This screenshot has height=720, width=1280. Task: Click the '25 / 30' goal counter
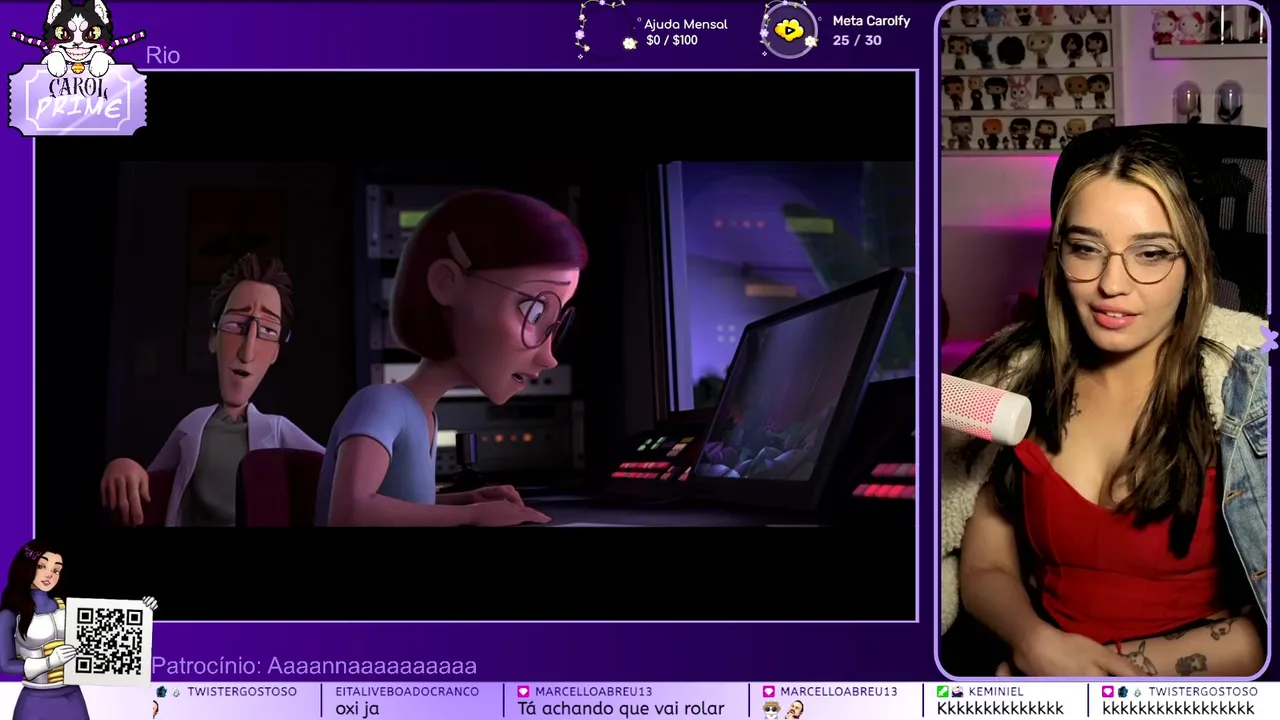857,40
